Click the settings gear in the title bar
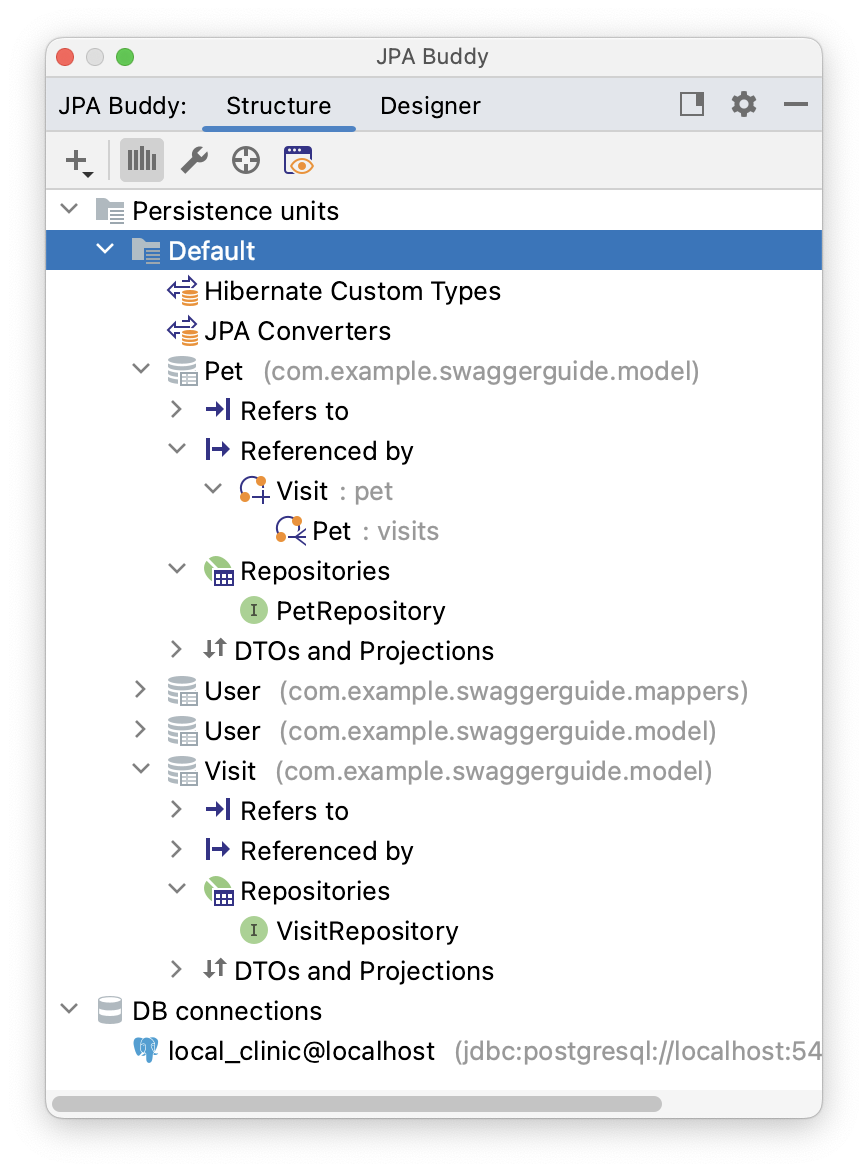Viewport: 868px width, 1172px height. pyautogui.click(x=743, y=104)
